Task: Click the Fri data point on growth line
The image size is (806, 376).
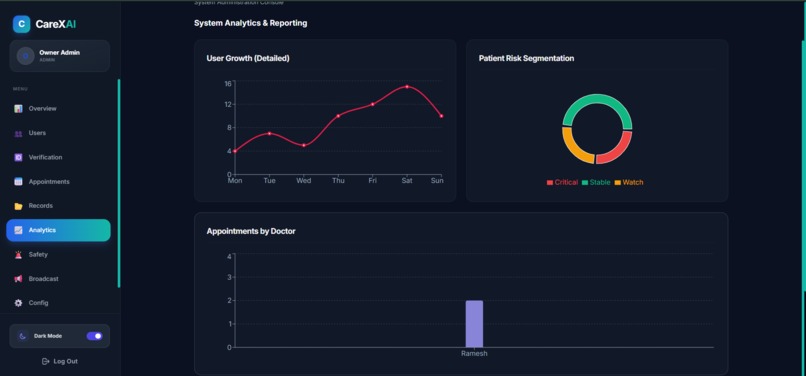Action: [x=373, y=104]
